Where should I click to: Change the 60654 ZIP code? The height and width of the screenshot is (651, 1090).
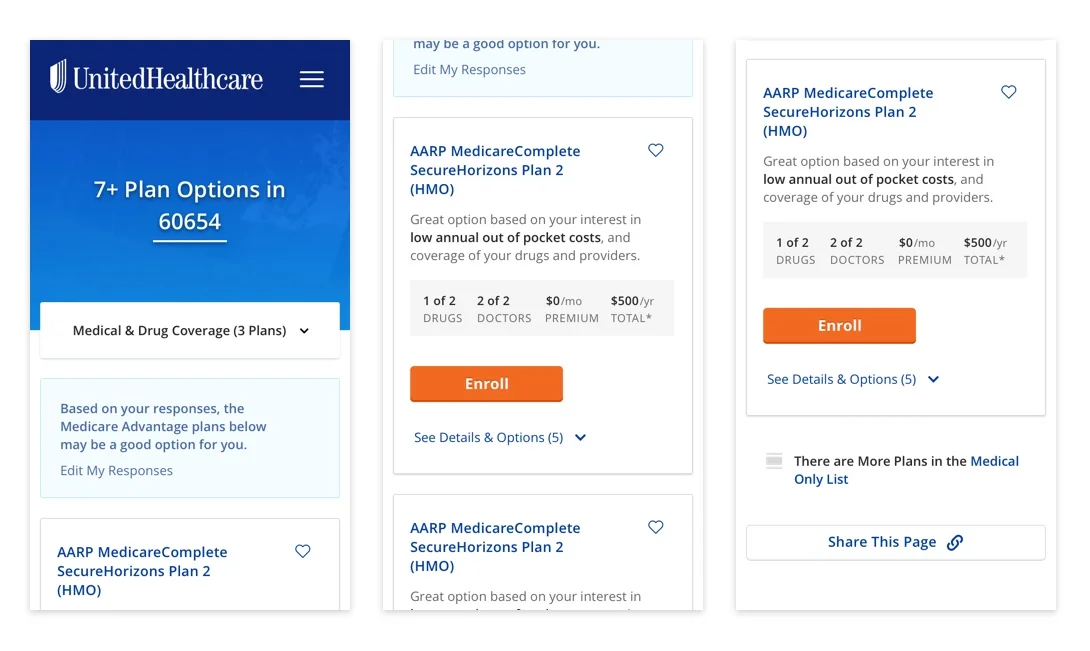[190, 222]
